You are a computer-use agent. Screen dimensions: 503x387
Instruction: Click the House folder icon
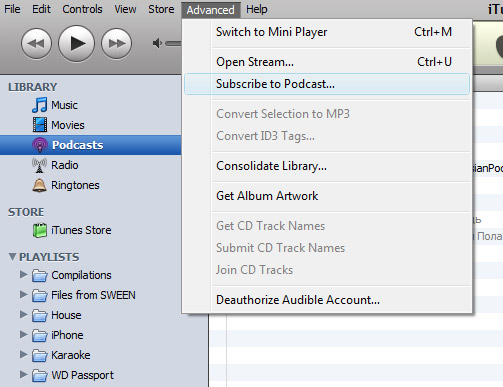(40, 316)
